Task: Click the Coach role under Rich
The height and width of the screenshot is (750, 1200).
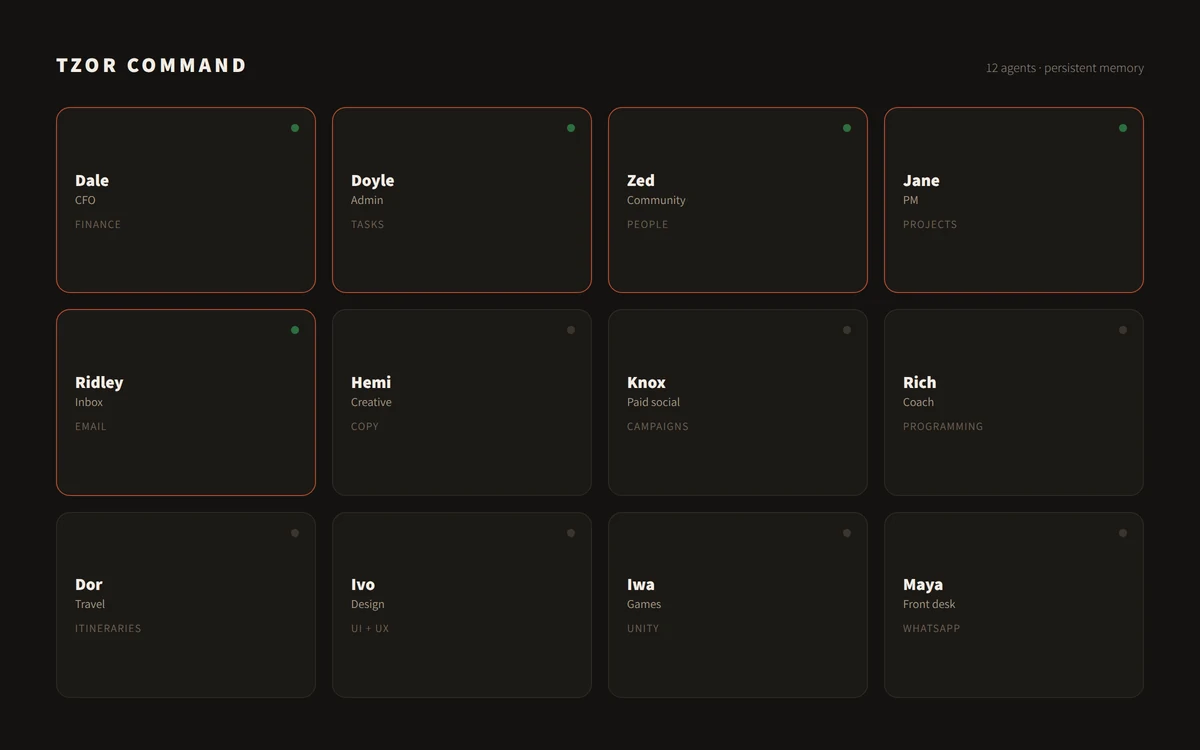Action: (x=918, y=403)
